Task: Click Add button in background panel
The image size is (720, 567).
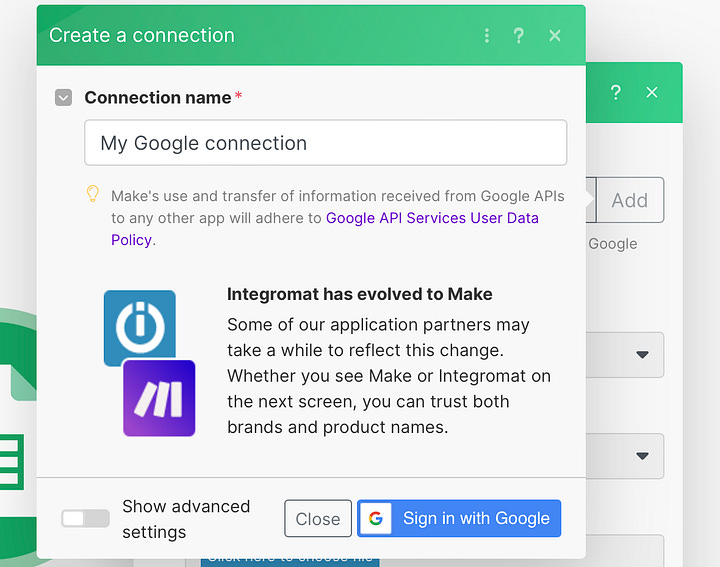Action: (630, 200)
